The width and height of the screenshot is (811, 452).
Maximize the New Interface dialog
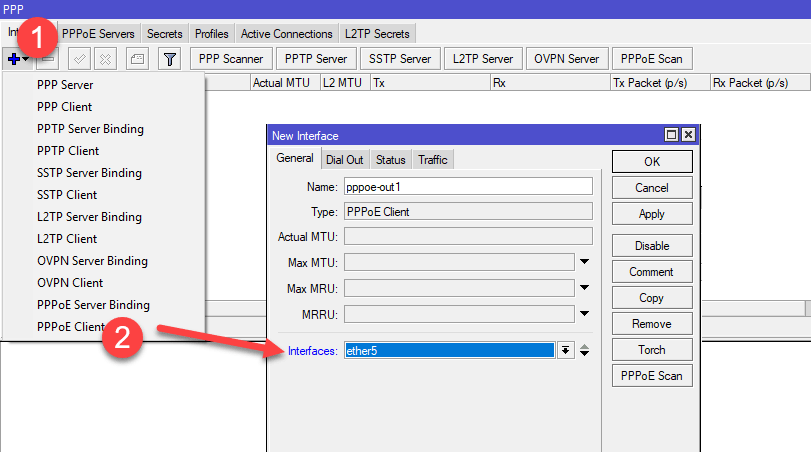(671, 134)
